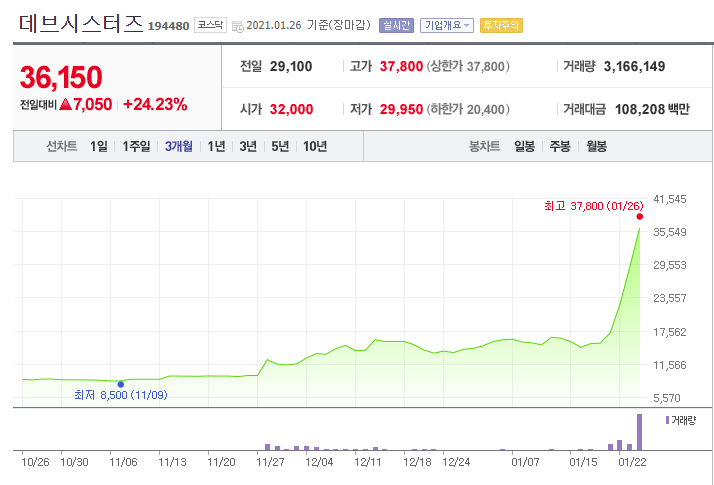Image resolution: width=714 pixels, height=485 pixels.
Task: Click the tallest volume bar near 01/22
Action: pos(639,432)
